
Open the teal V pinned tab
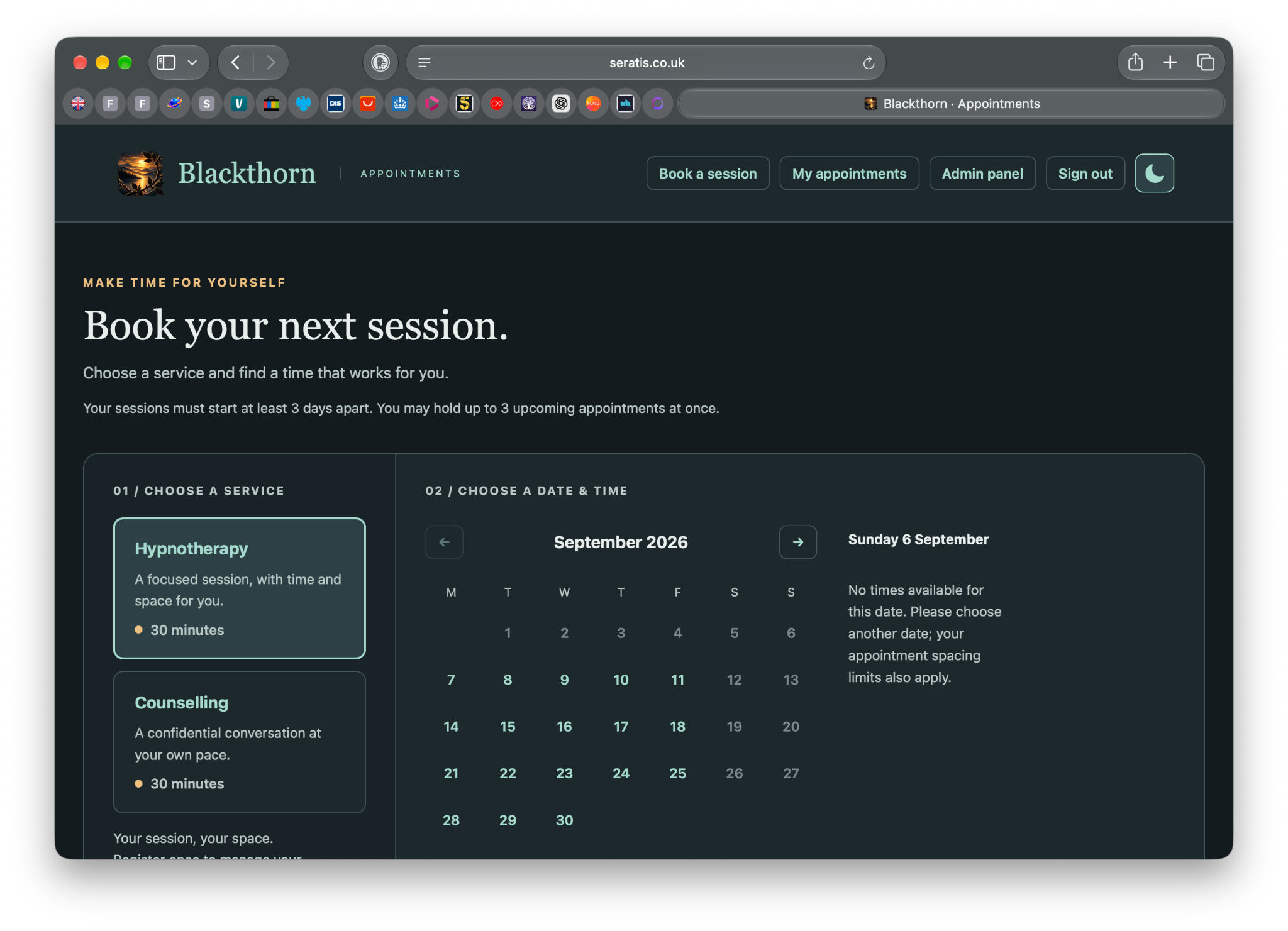point(238,104)
